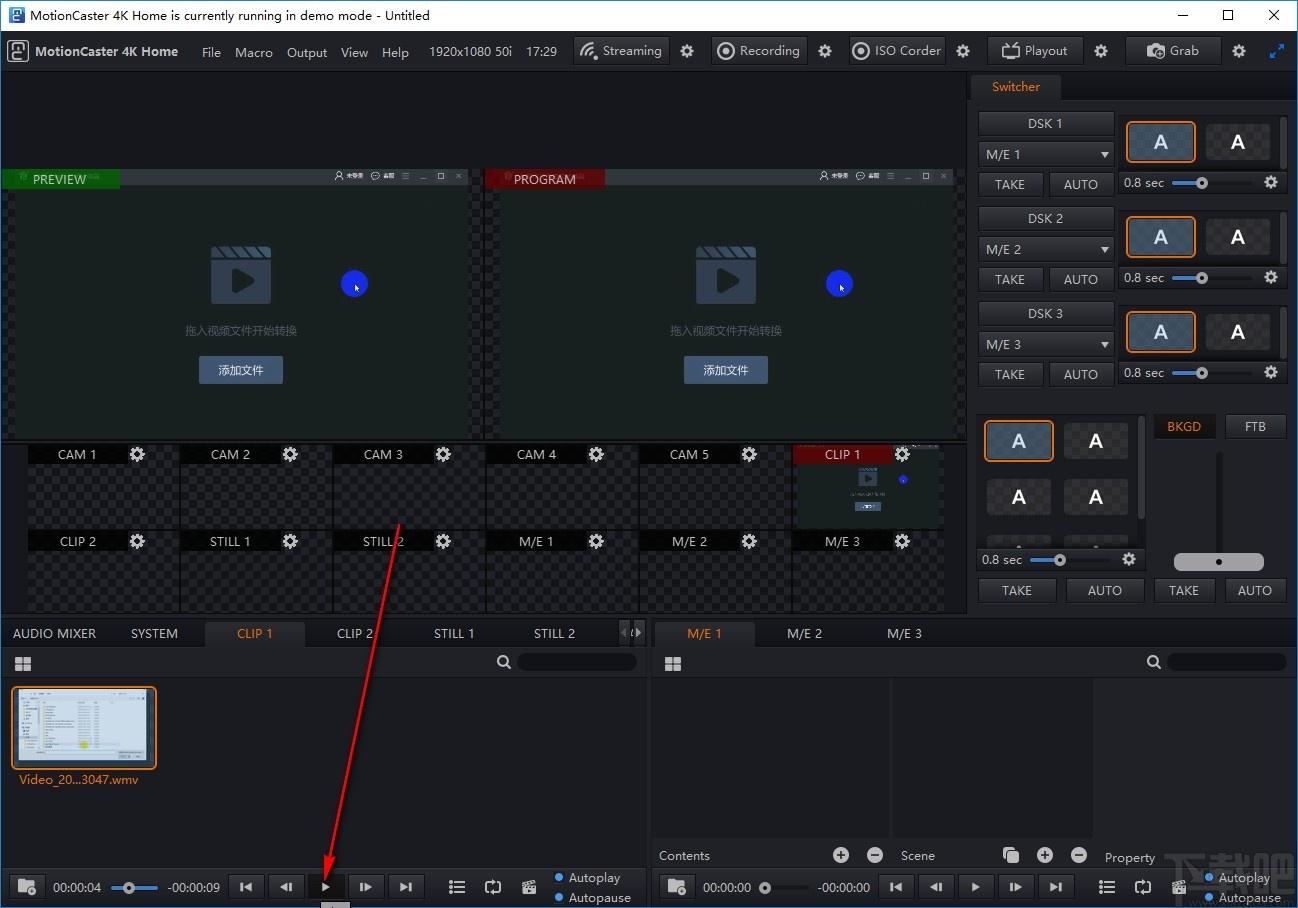1298x908 pixels.
Task: Select Video_20...3047.wmv clip thumbnail
Action: (x=84, y=727)
